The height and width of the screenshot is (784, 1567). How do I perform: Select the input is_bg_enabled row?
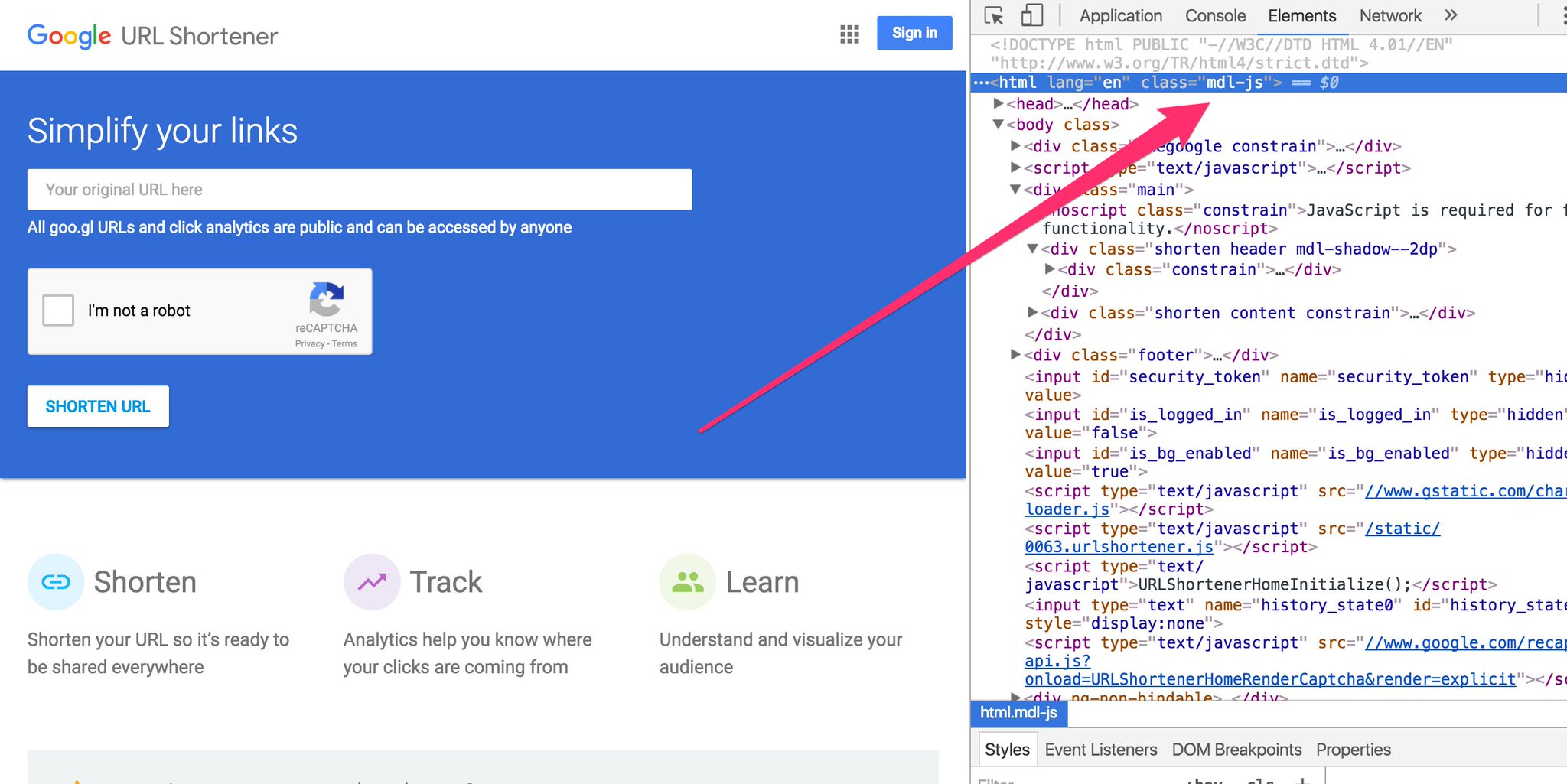click(x=1295, y=462)
